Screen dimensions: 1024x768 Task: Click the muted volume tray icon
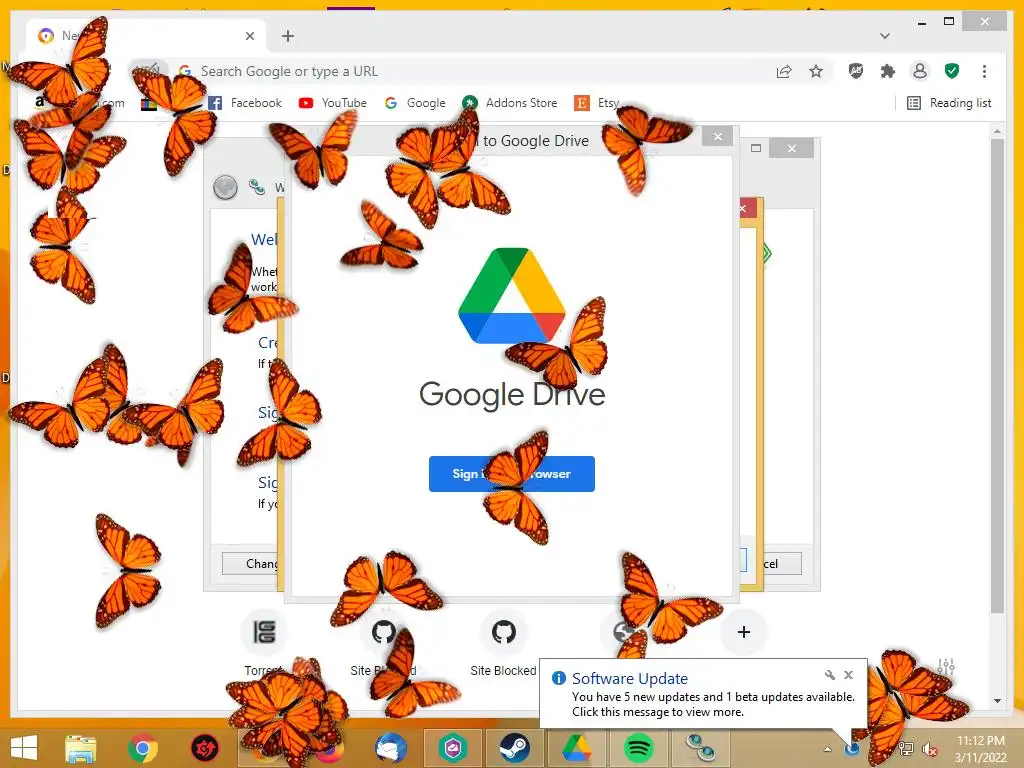point(929,748)
